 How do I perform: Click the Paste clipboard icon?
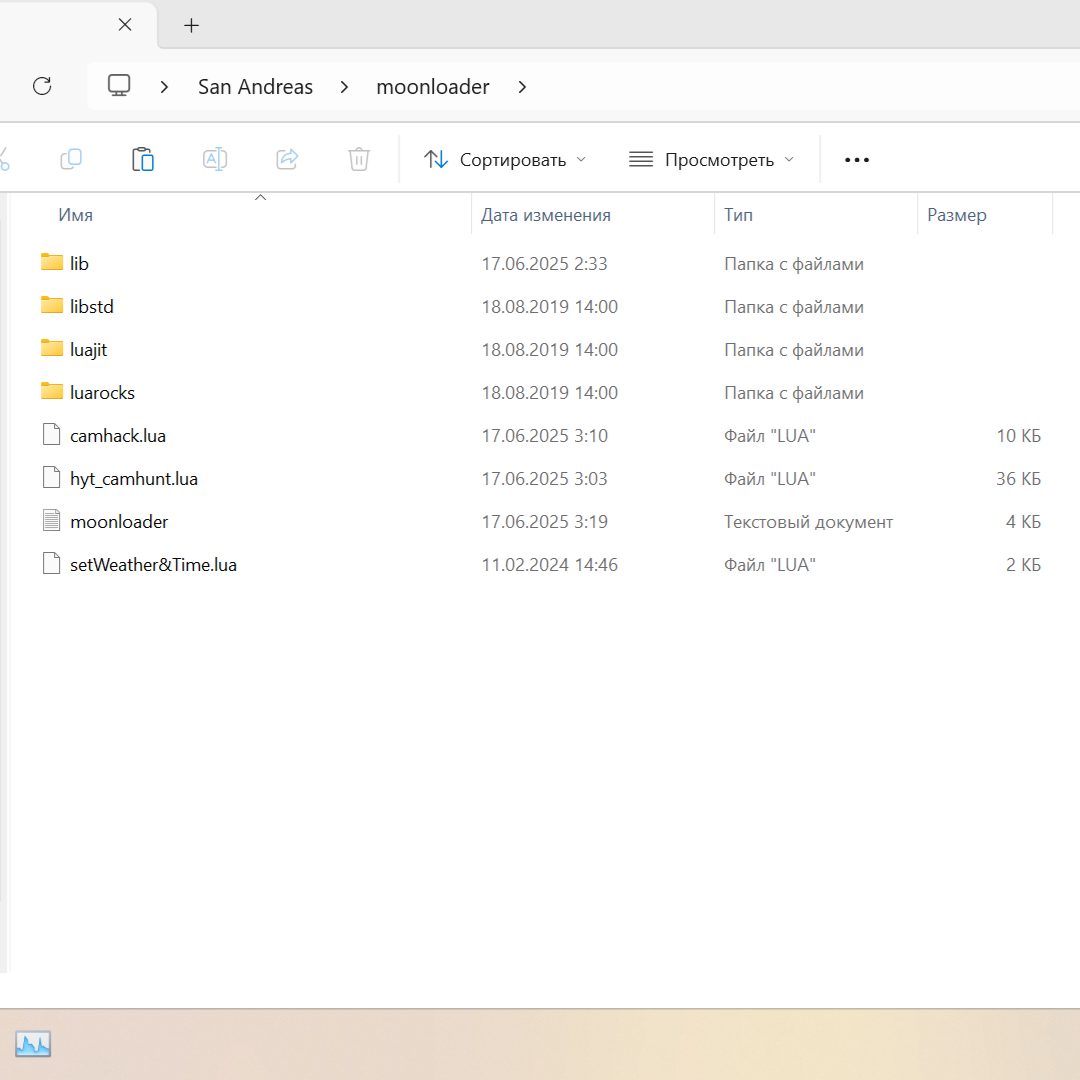coord(143,159)
